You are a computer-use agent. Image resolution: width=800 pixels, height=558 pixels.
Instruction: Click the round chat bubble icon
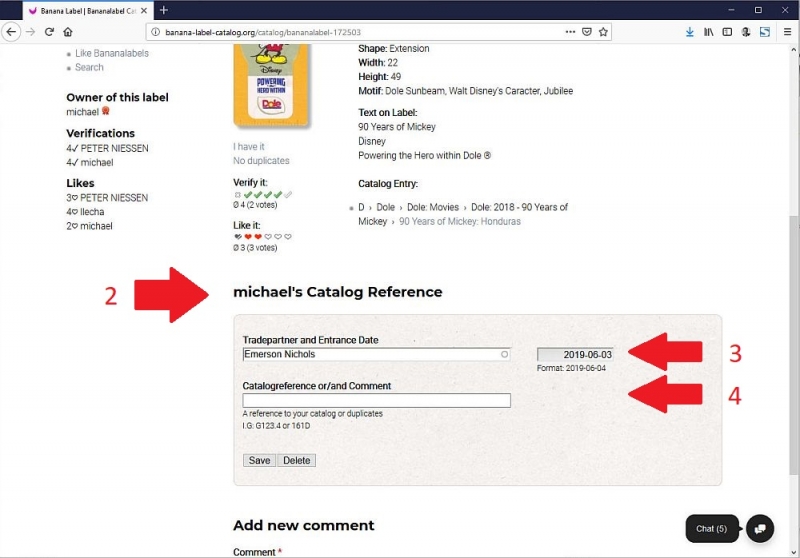point(760,528)
